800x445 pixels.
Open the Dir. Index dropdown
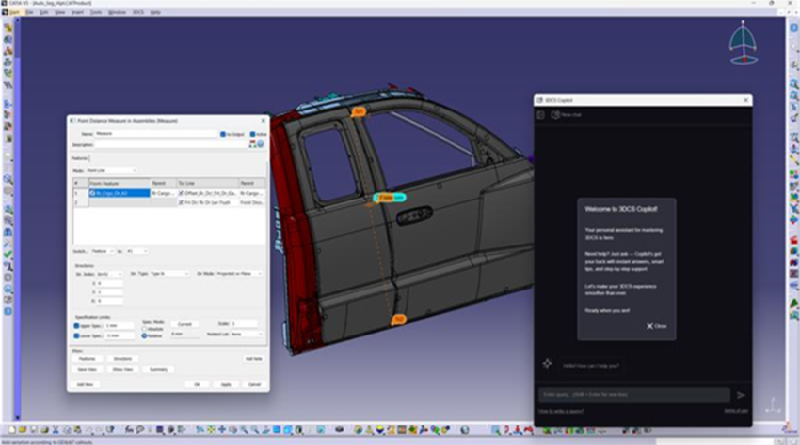coord(110,274)
